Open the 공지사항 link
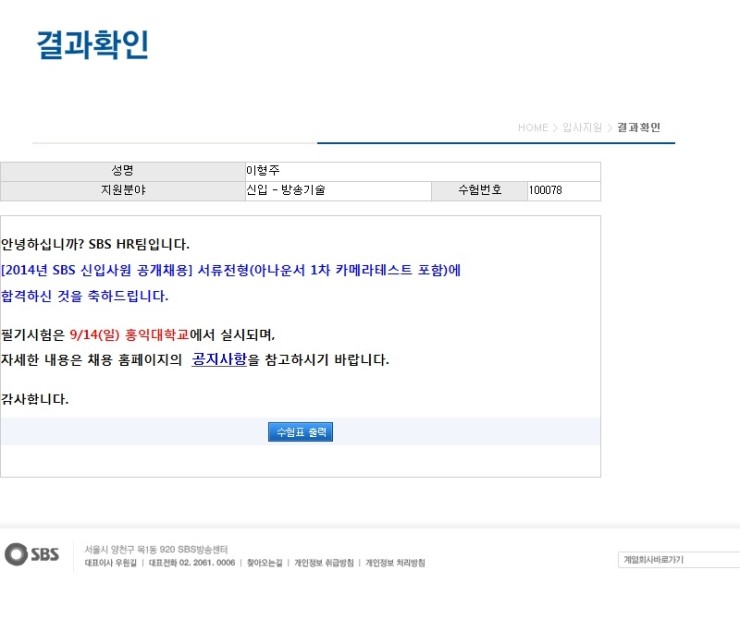The image size is (740, 631). point(219,360)
